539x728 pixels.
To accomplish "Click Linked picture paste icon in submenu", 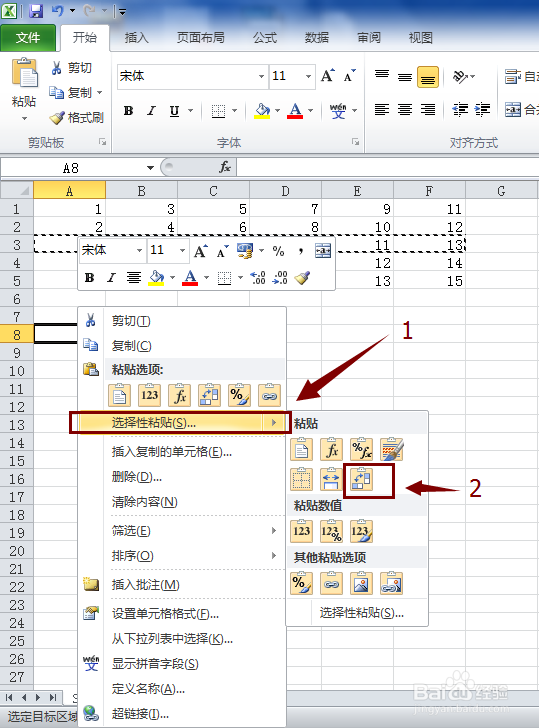I will pyautogui.click(x=391, y=583).
